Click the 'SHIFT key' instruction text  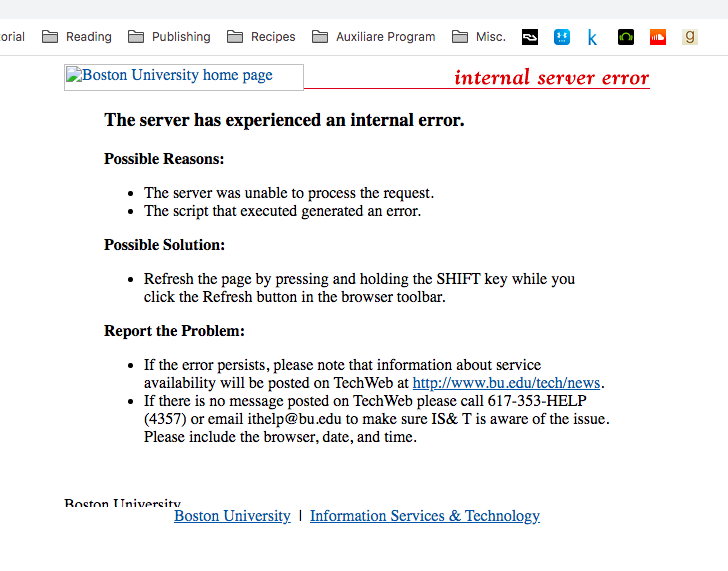pos(472,279)
